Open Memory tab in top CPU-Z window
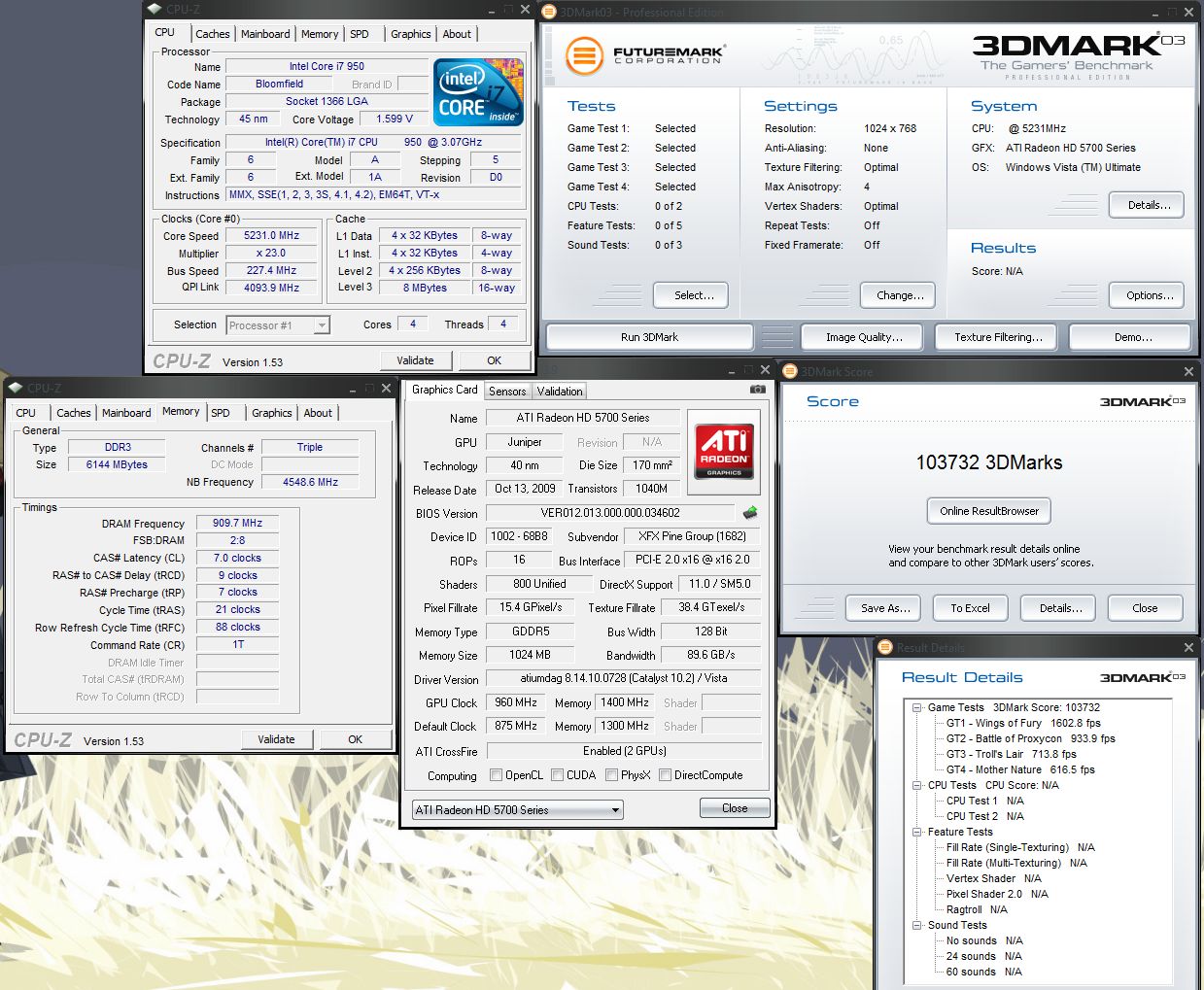1204x990 pixels. click(320, 34)
